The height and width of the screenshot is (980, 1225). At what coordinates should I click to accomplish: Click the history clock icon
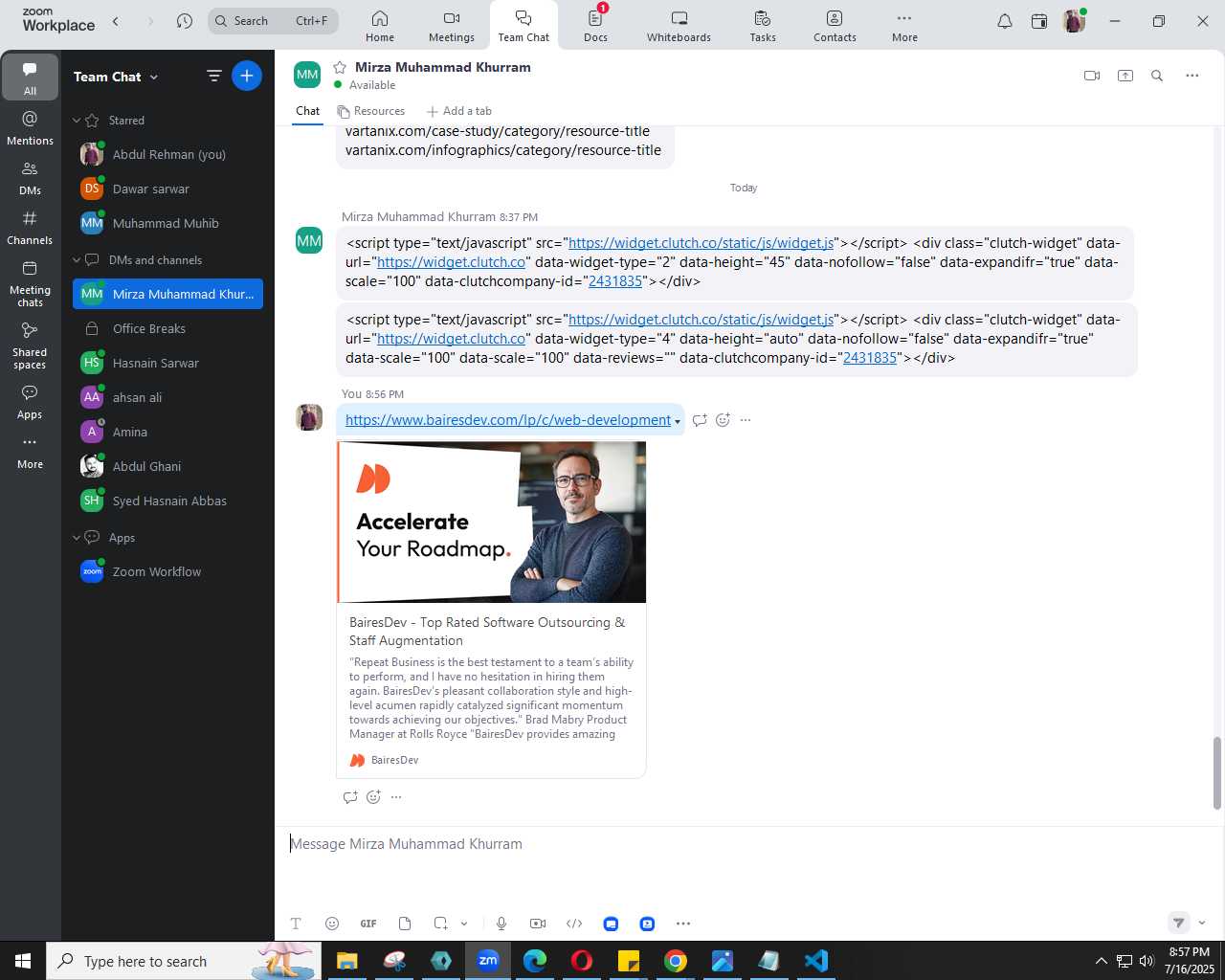[185, 20]
